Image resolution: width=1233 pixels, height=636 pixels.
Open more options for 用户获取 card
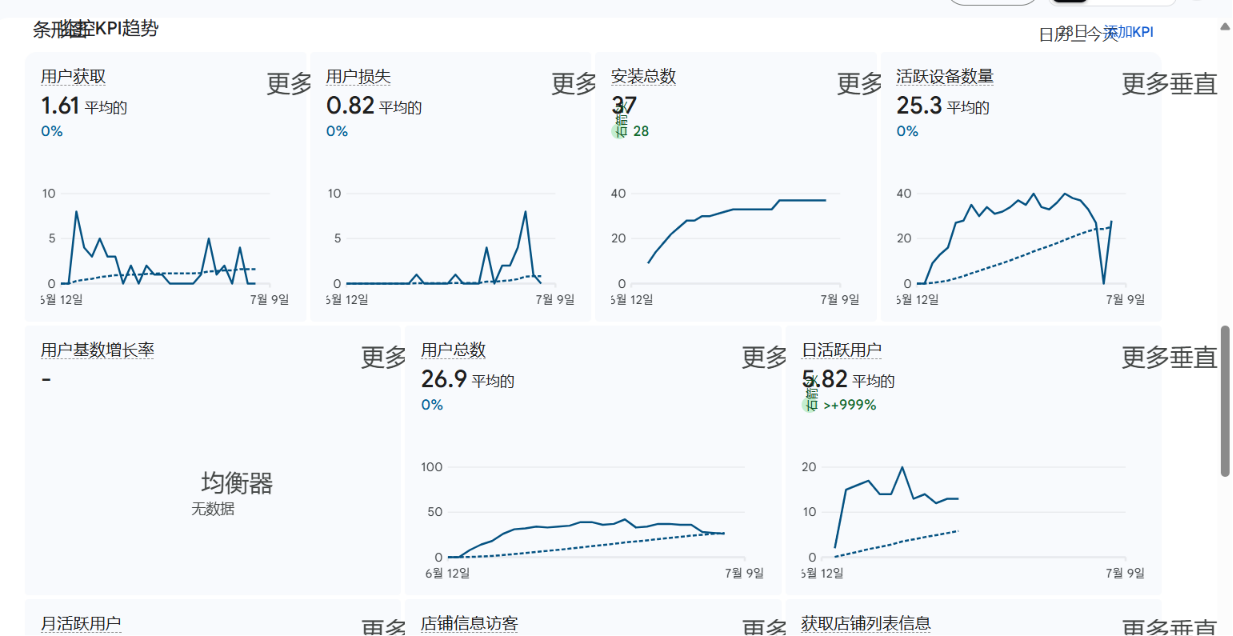coord(289,84)
